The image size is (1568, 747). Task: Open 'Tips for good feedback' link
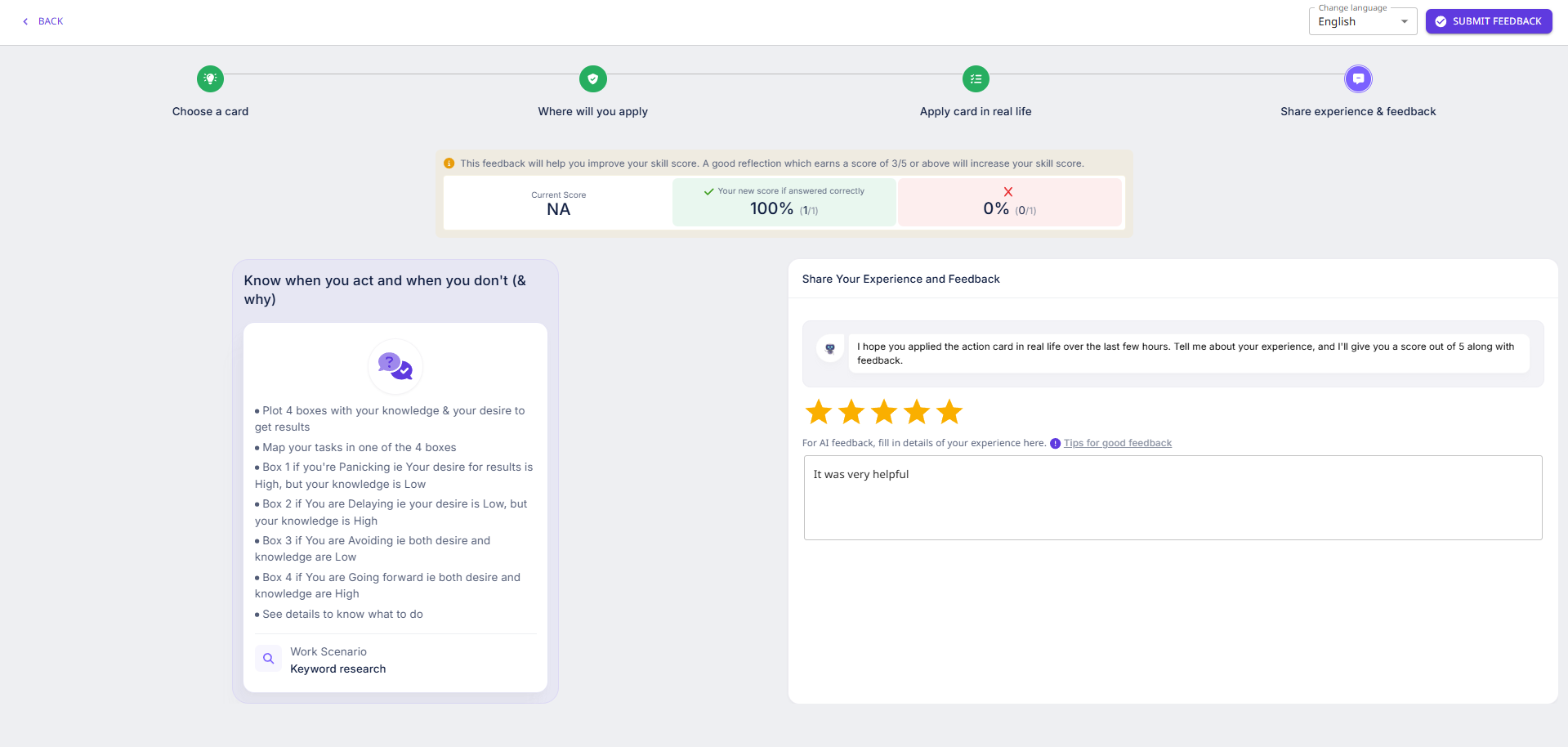click(x=1117, y=443)
